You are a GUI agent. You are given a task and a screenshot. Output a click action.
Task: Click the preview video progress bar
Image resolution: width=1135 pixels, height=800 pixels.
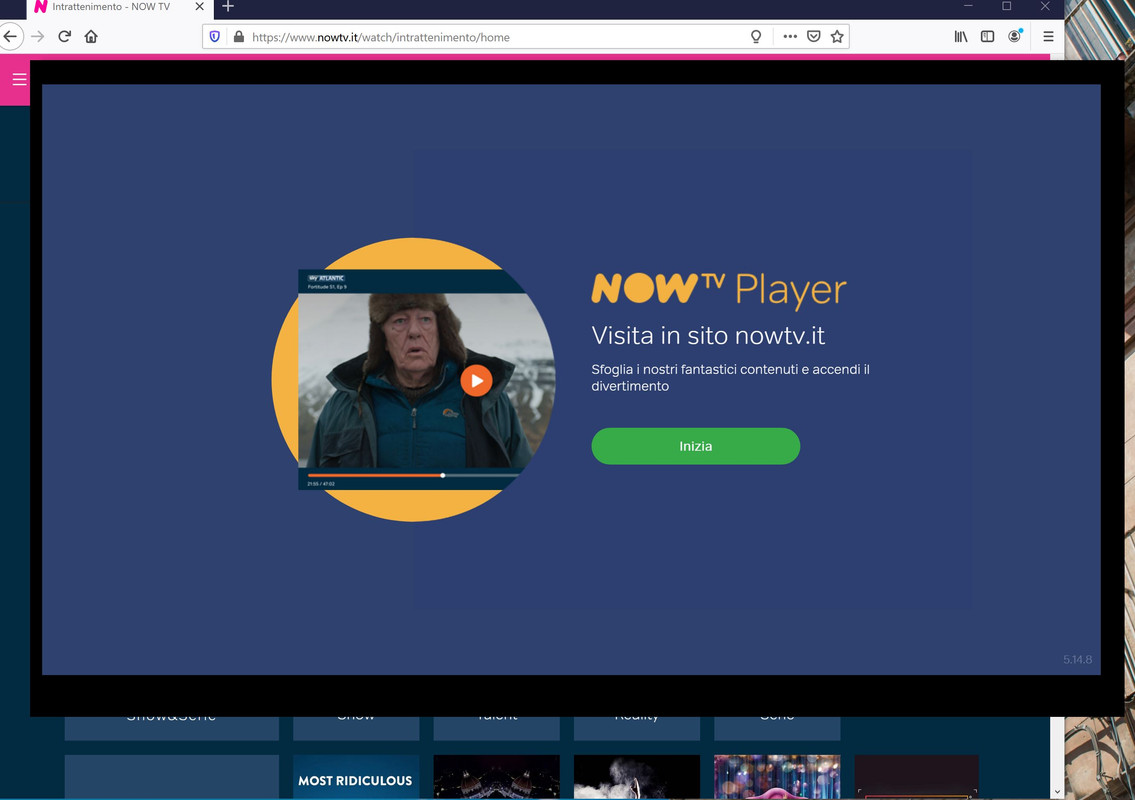[x=413, y=476]
